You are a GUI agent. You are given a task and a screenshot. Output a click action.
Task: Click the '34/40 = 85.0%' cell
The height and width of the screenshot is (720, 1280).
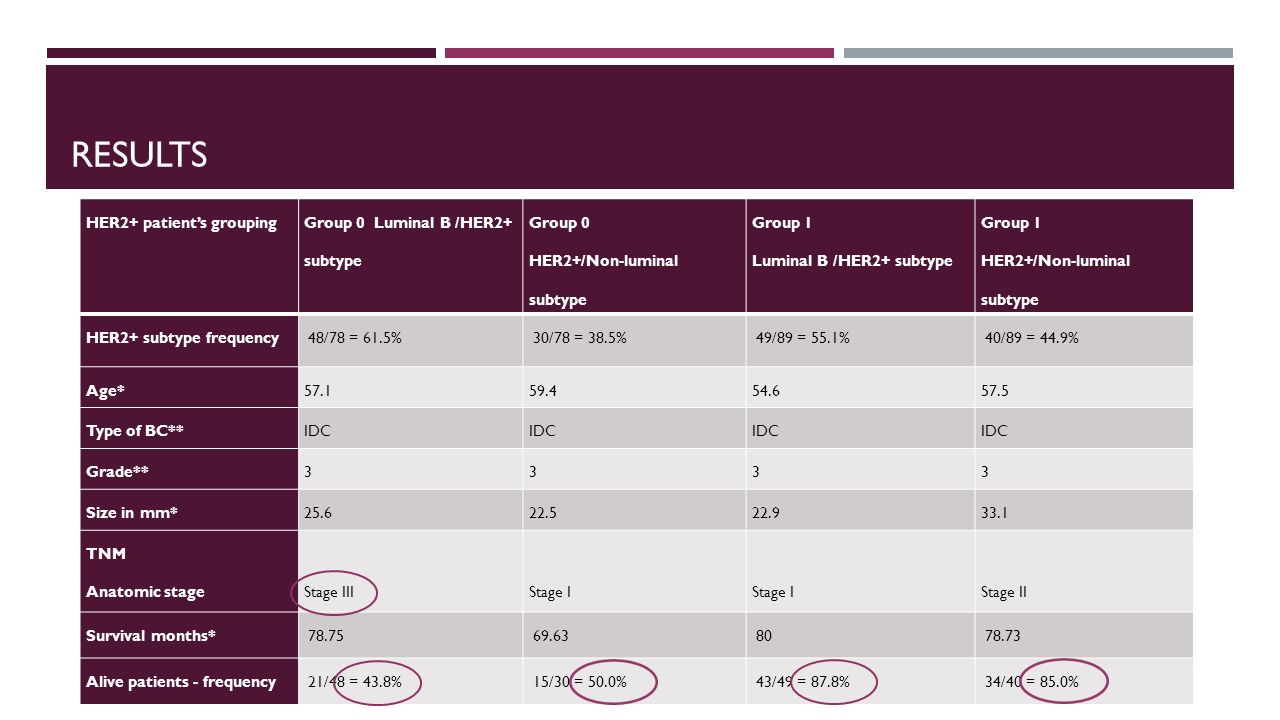[1084, 681]
